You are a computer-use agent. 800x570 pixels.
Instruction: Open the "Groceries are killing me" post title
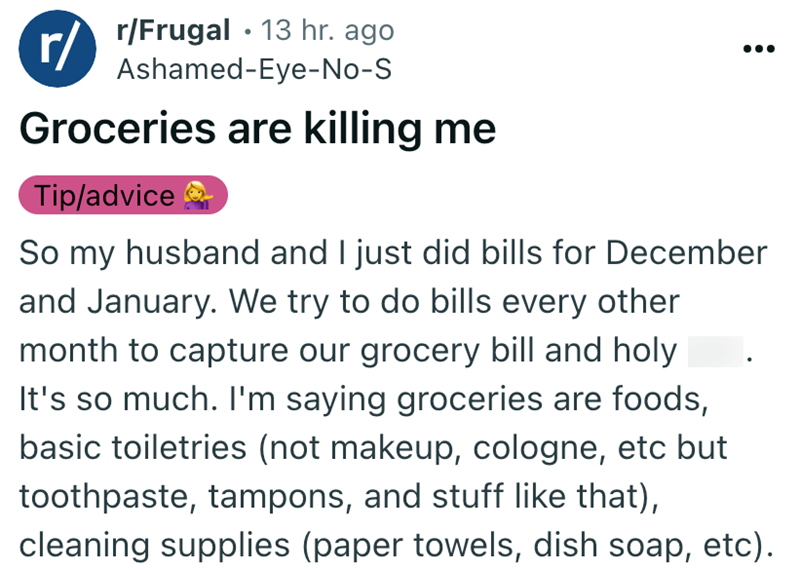[x=258, y=131]
